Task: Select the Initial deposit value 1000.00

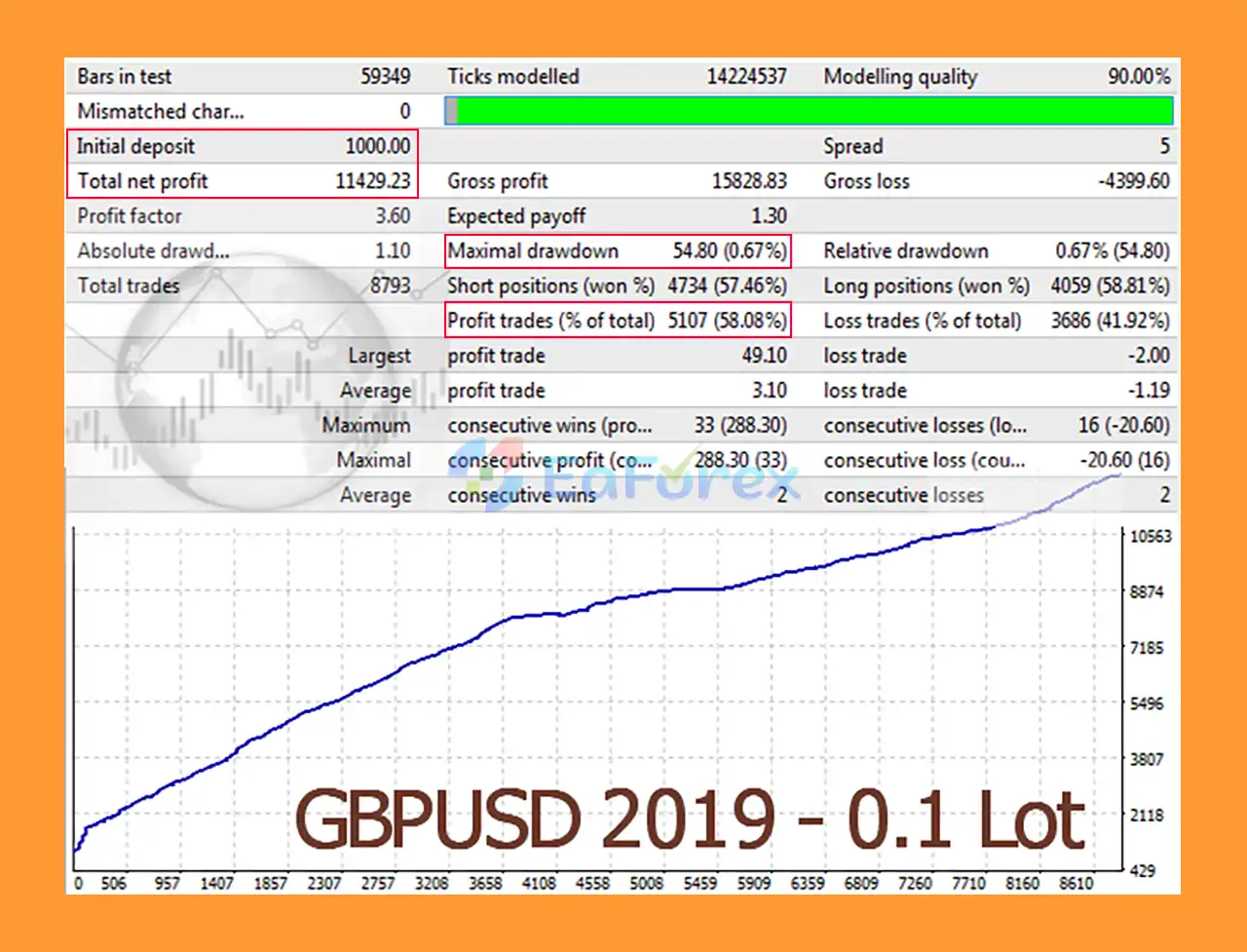Action: [x=377, y=146]
